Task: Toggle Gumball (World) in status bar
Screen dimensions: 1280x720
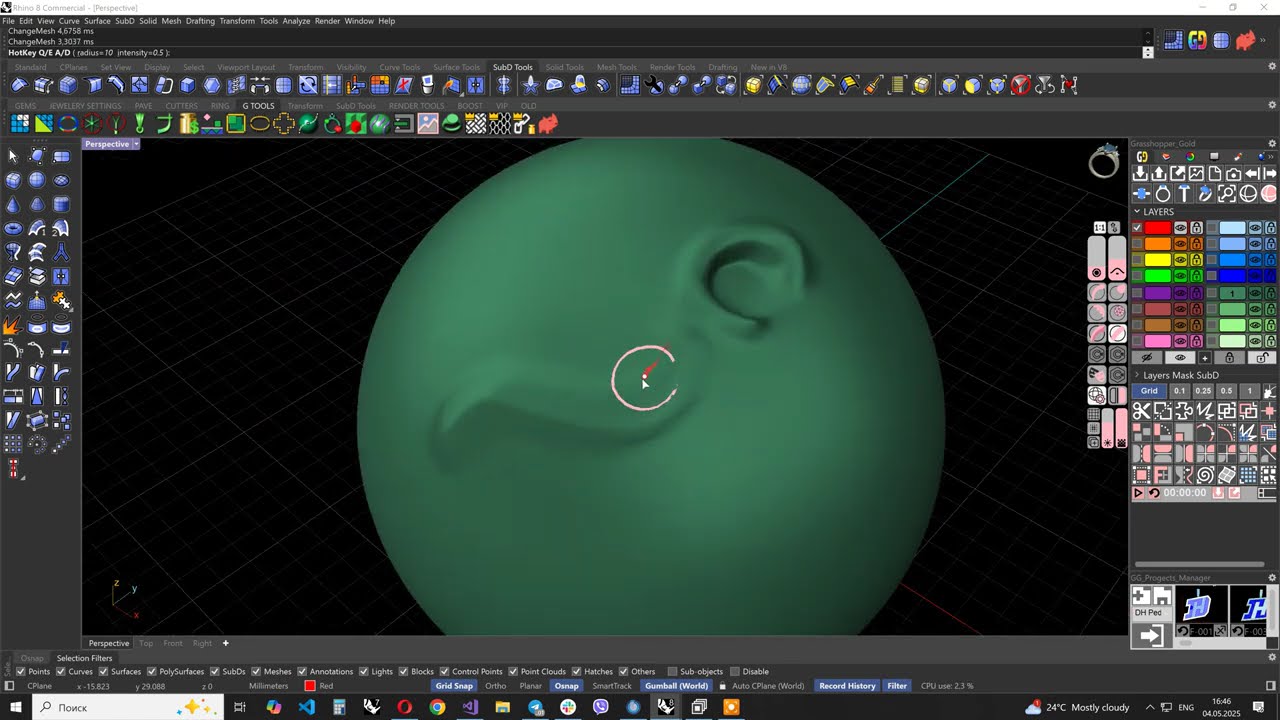Action: (x=677, y=686)
